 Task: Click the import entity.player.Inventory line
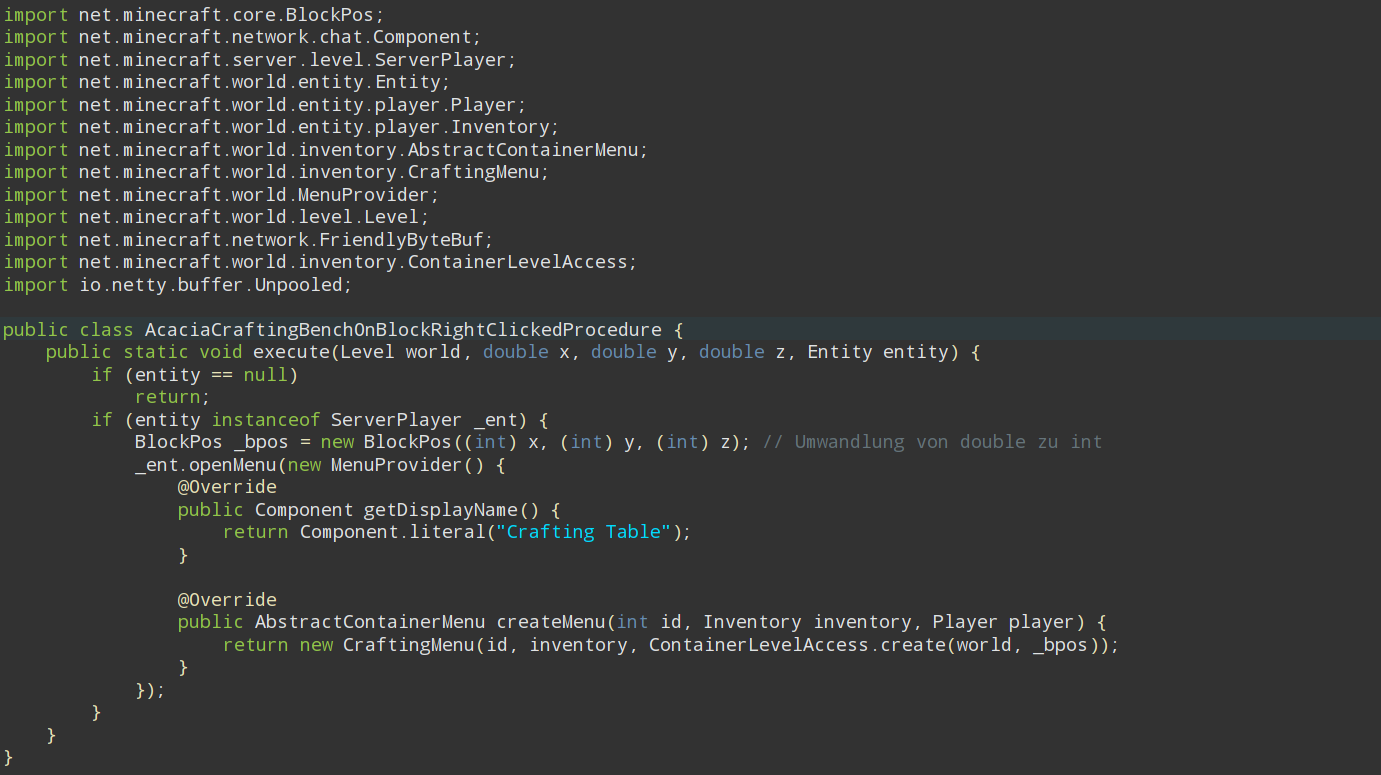coord(281,127)
